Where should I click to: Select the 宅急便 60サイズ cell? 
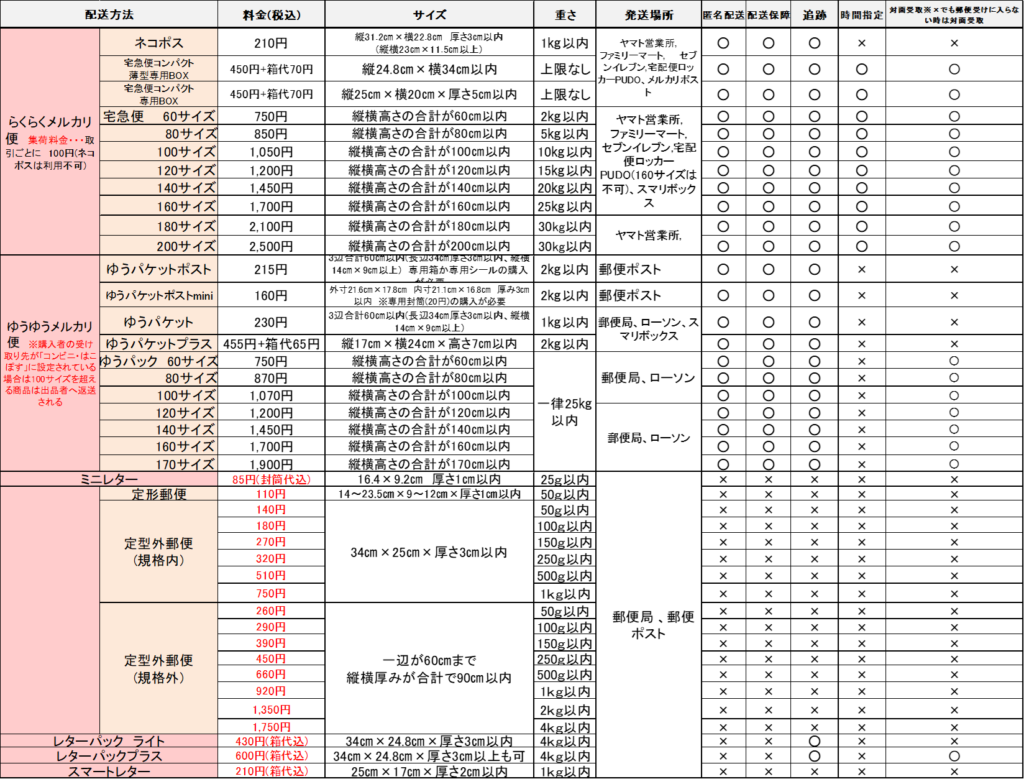point(158,116)
